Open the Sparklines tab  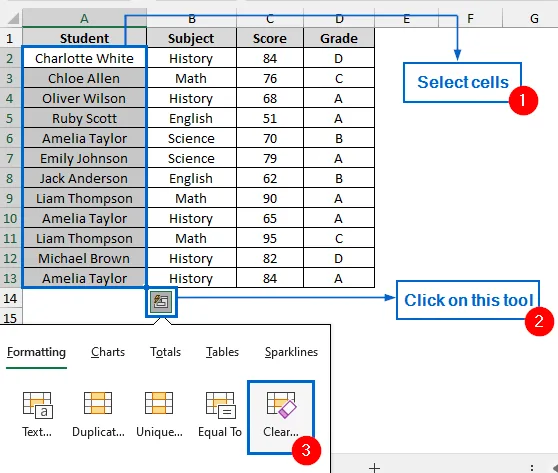[291, 352]
